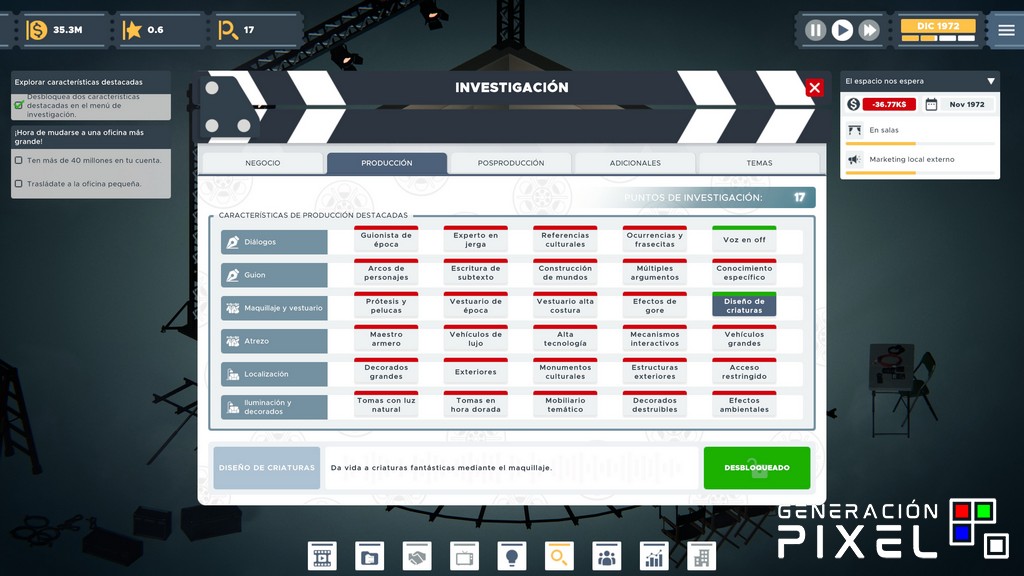
Task: Open the film projects icon in the taskbar
Action: click(321, 555)
